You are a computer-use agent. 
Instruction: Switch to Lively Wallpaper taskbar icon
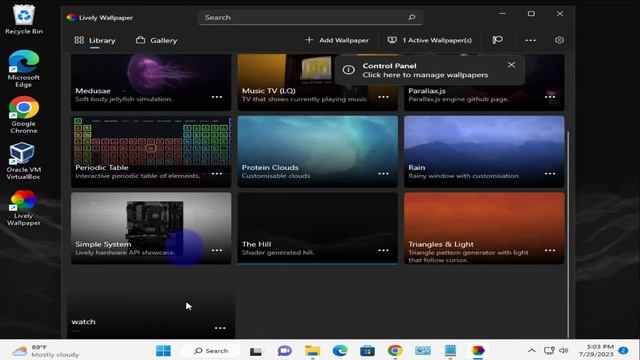pos(478,351)
